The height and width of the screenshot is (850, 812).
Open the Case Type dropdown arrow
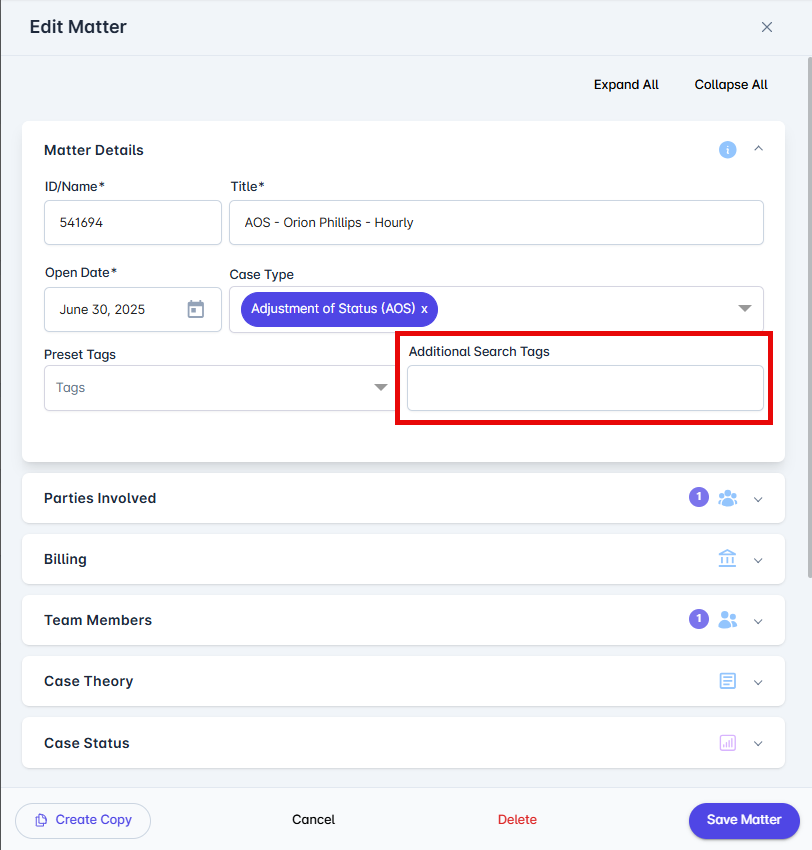pos(745,308)
